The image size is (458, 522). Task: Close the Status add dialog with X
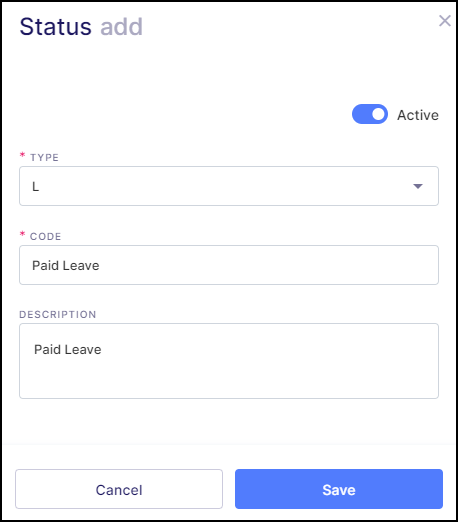point(445,21)
